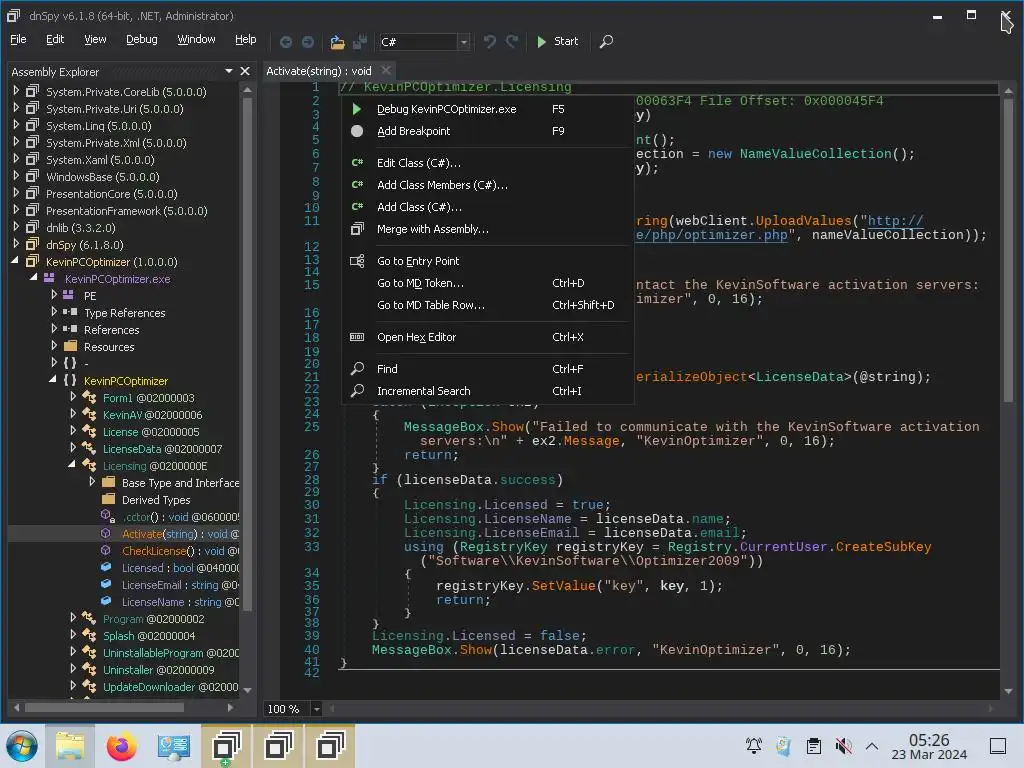Open the 100 % zoom dropdown
Image resolution: width=1024 pixels, height=768 pixels.
[316, 709]
